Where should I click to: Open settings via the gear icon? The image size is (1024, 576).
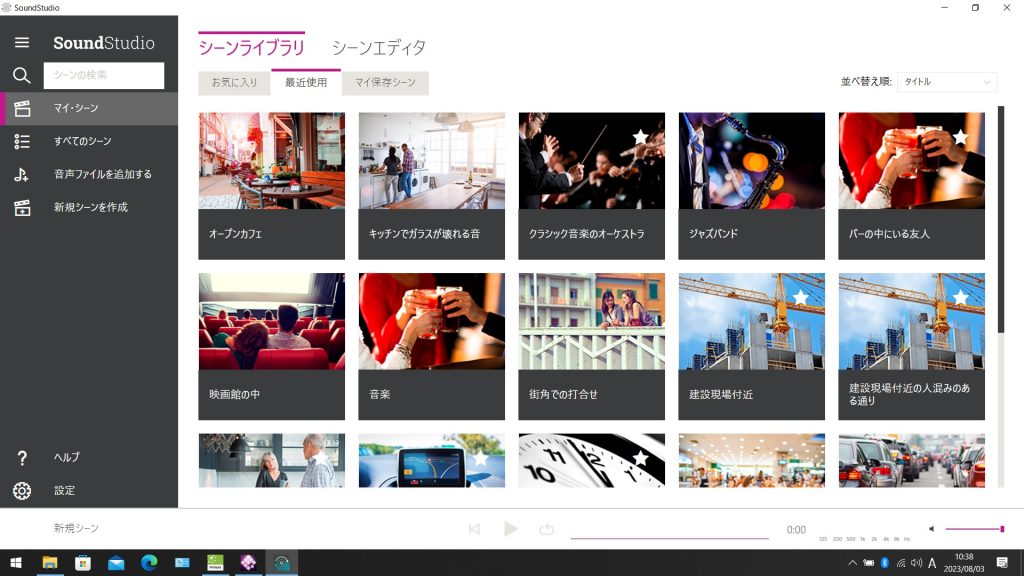tap(22, 490)
